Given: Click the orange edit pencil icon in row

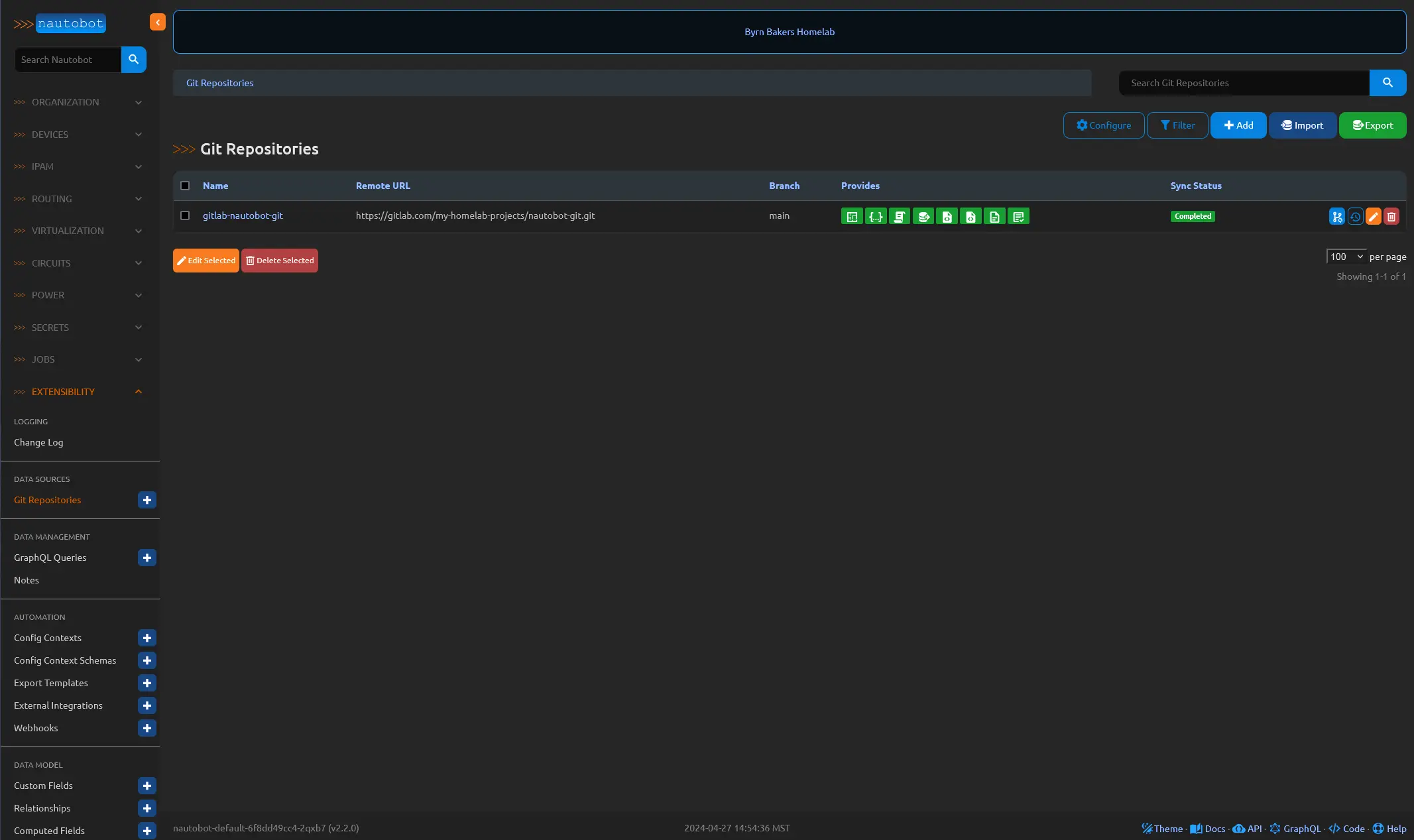Looking at the screenshot, I should pos(1373,216).
